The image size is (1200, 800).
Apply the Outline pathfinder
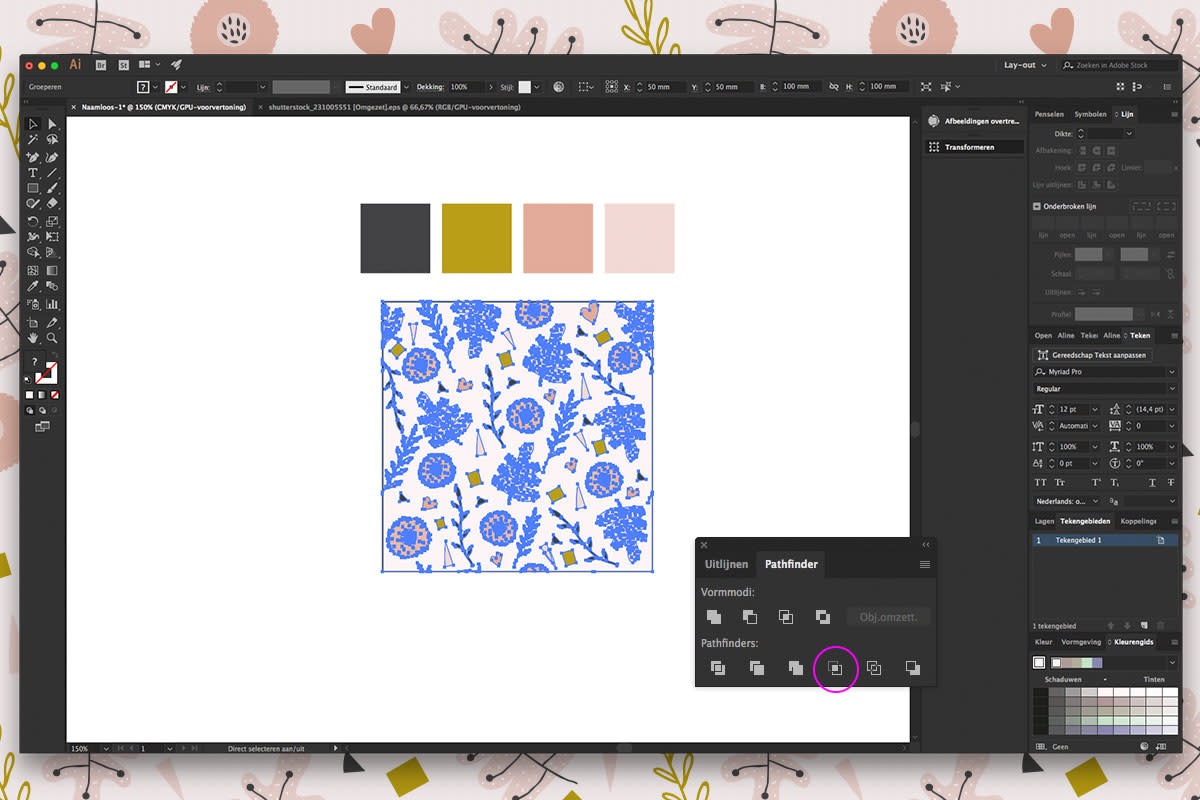[x=873, y=668]
